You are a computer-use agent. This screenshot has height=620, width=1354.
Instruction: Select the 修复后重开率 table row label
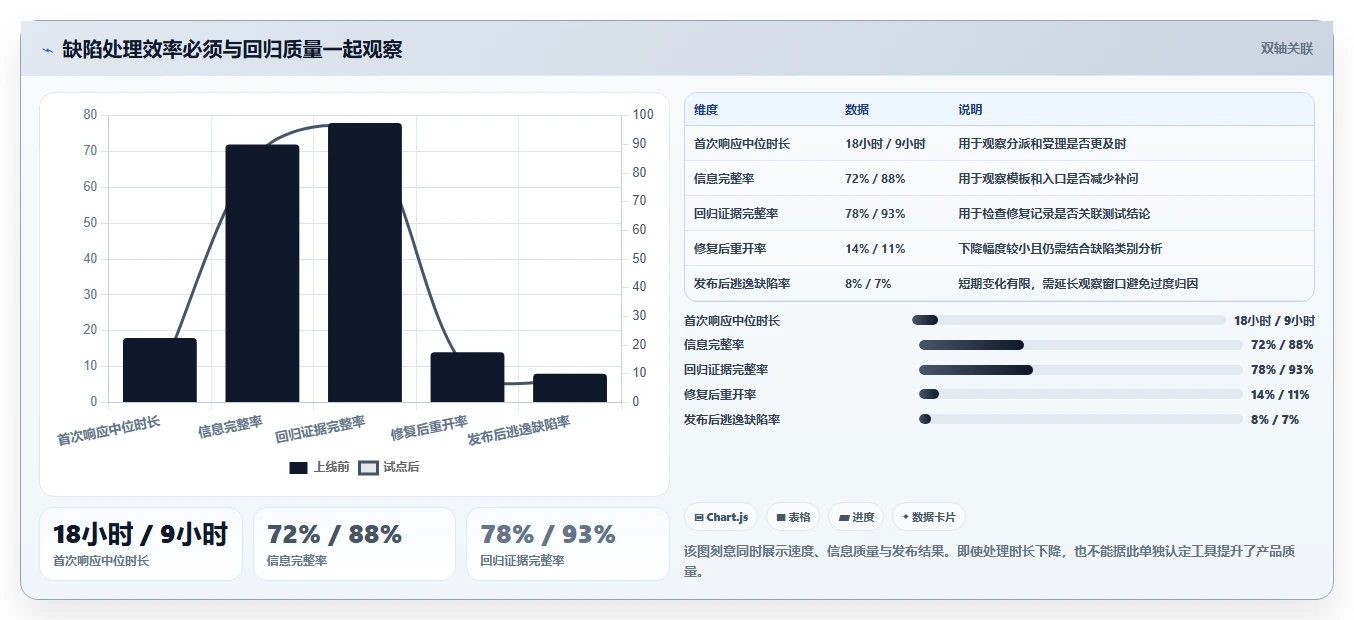(x=730, y=249)
